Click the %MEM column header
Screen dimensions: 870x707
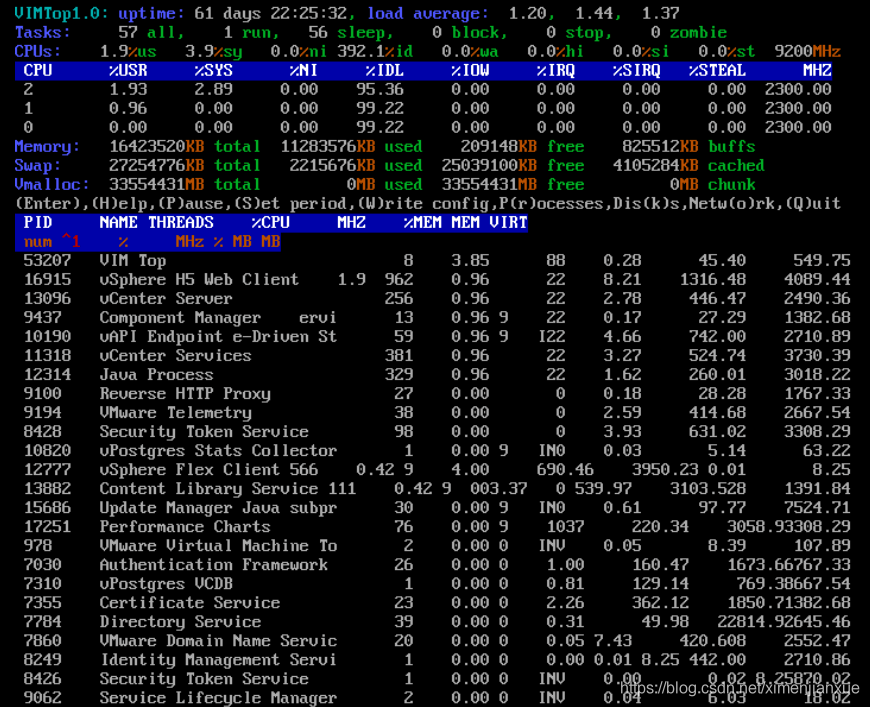[x=423, y=223]
